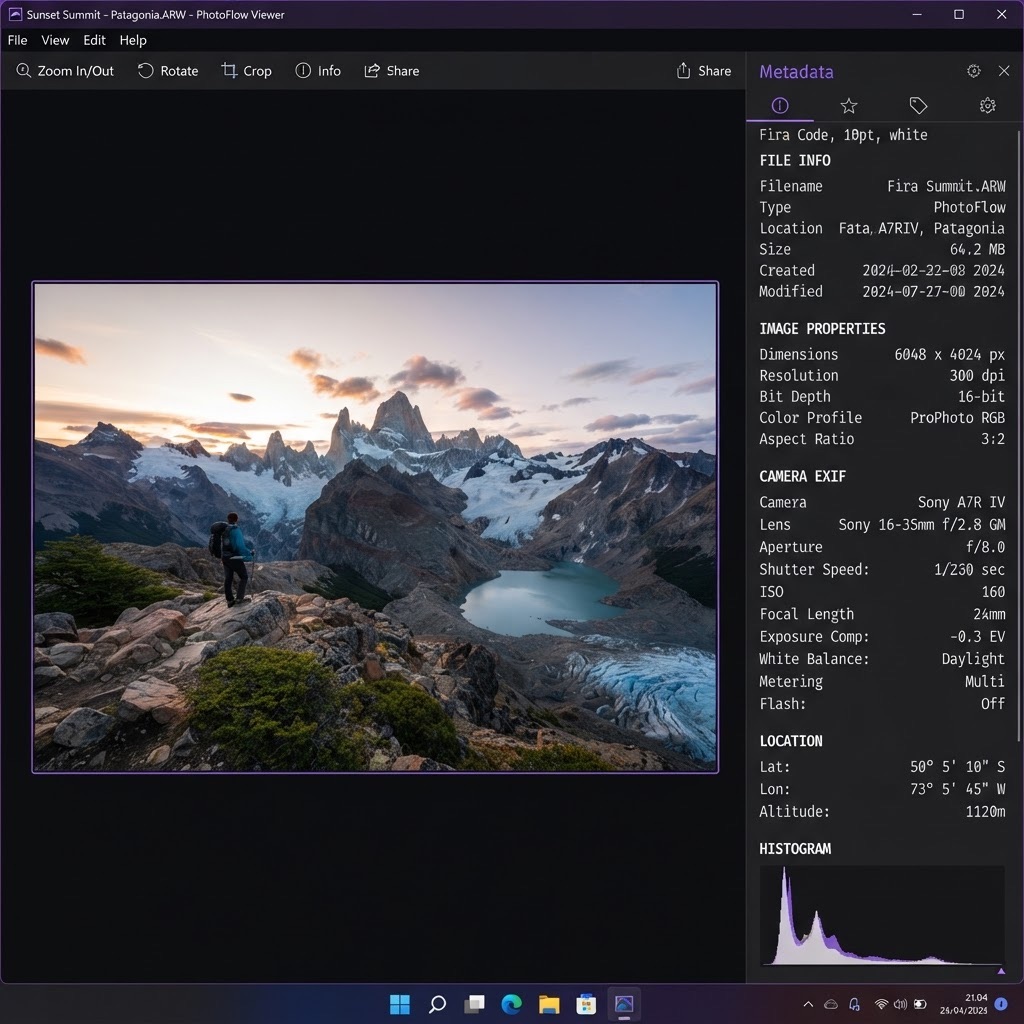
Task: Click the Exposure Comp value -0.3 EV
Action: click(x=978, y=637)
